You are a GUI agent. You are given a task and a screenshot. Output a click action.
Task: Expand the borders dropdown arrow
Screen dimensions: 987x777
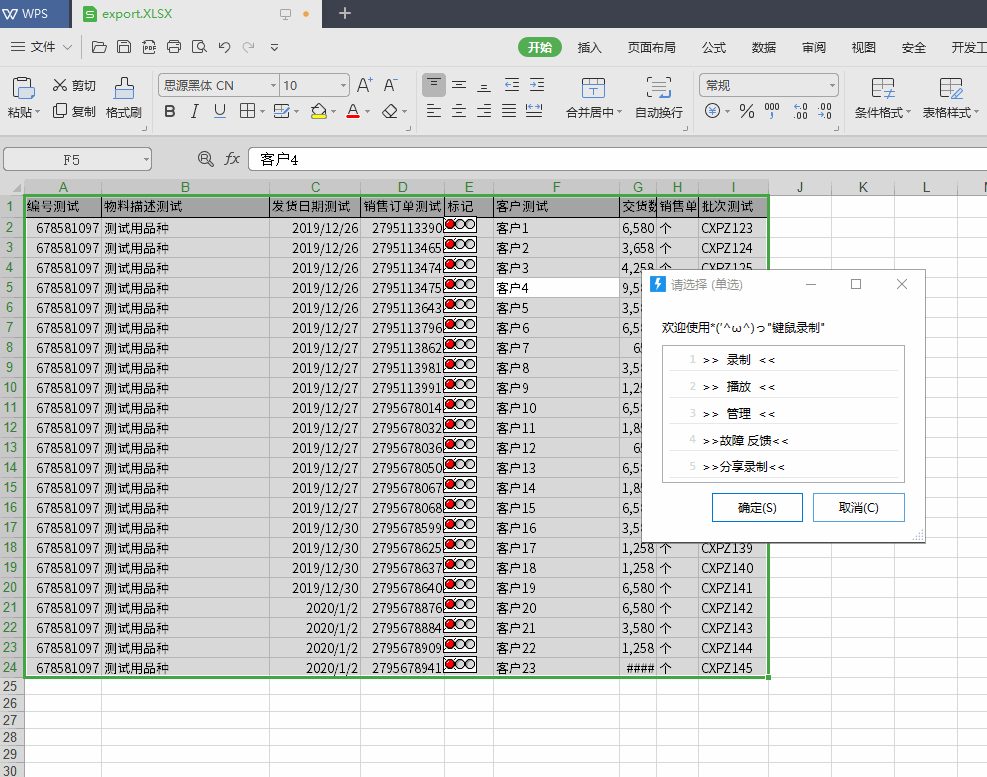(262, 112)
